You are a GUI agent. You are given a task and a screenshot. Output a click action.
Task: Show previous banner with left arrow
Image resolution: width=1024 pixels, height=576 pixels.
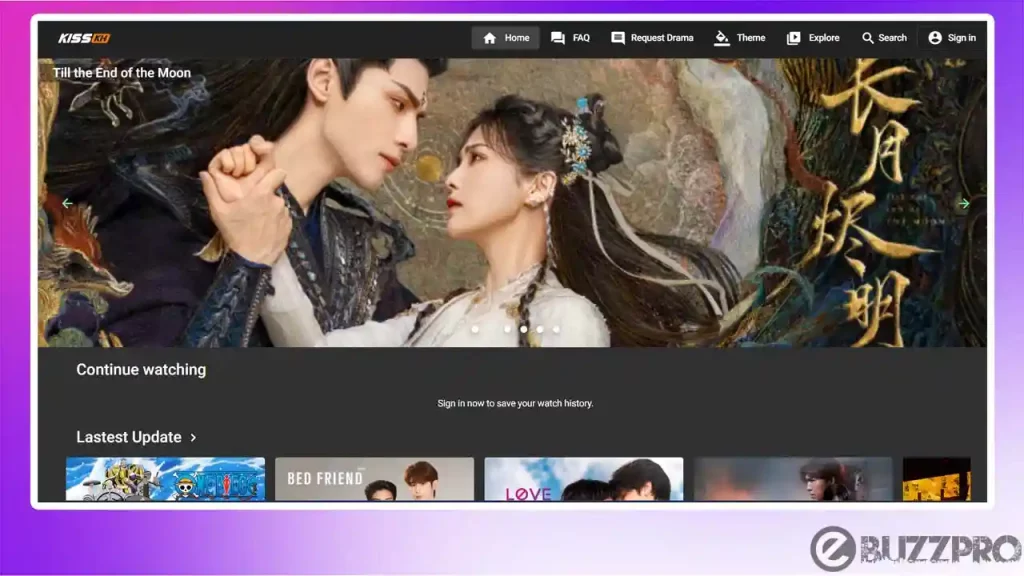tap(67, 204)
